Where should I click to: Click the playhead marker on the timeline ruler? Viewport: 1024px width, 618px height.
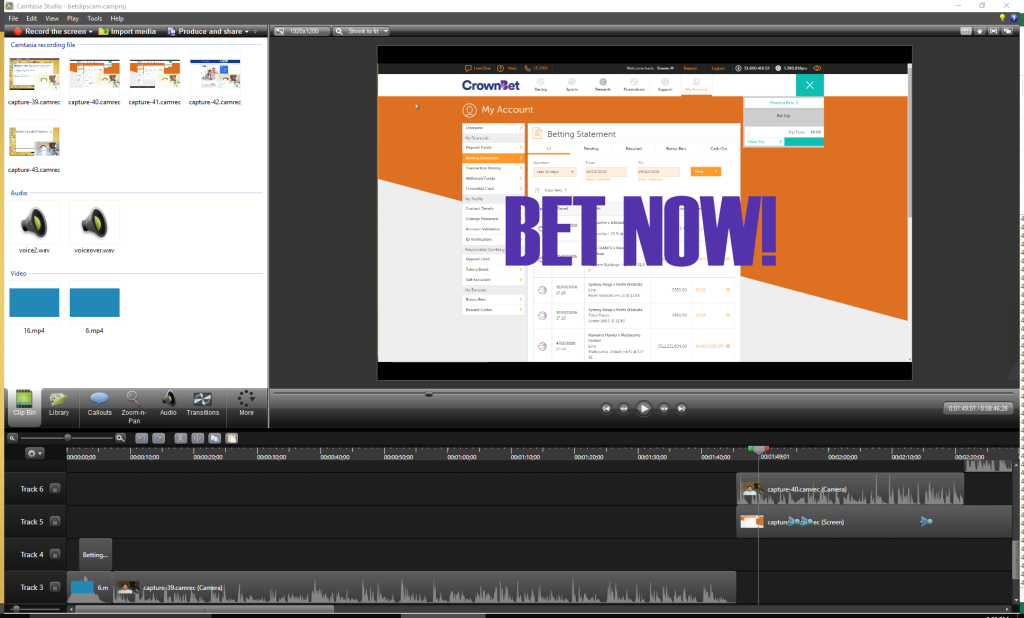tap(758, 449)
